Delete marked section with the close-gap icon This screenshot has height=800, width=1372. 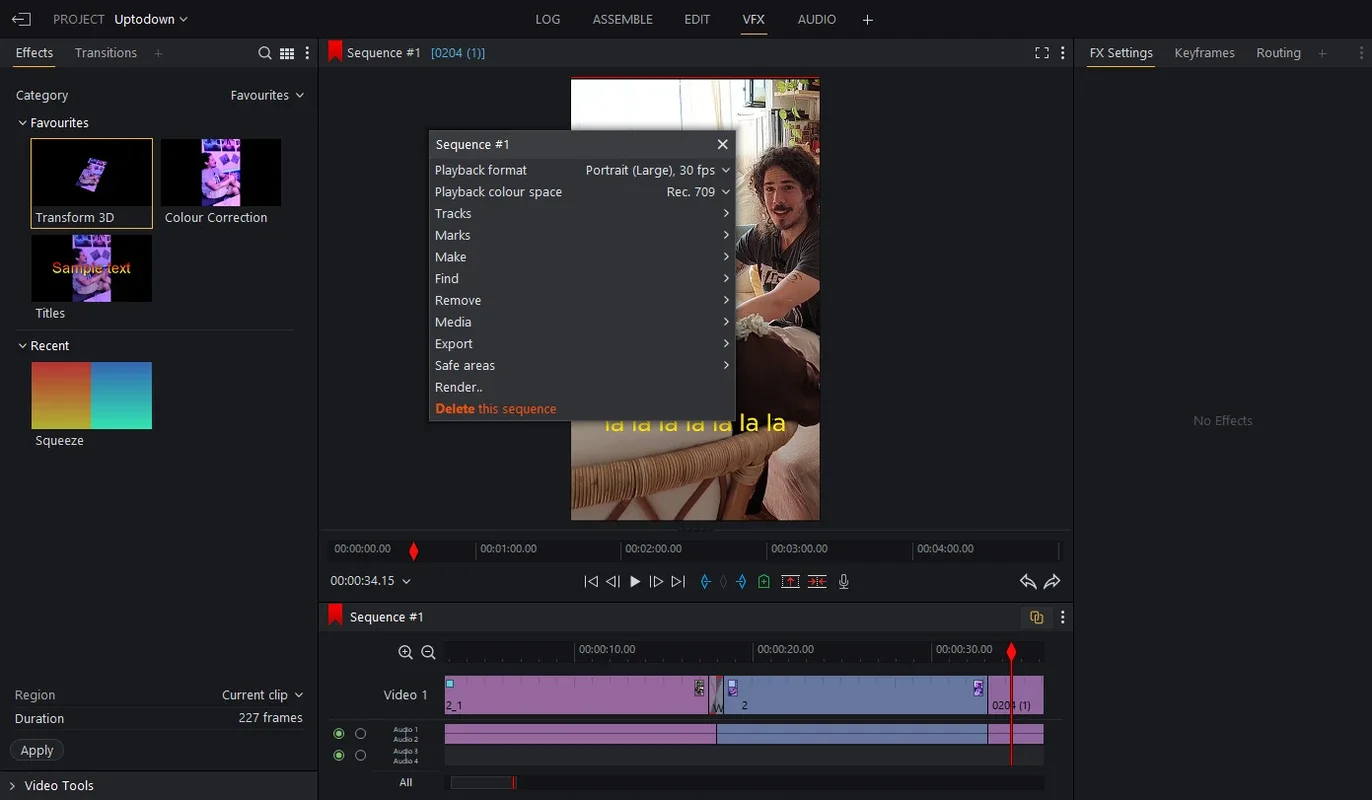(817, 581)
